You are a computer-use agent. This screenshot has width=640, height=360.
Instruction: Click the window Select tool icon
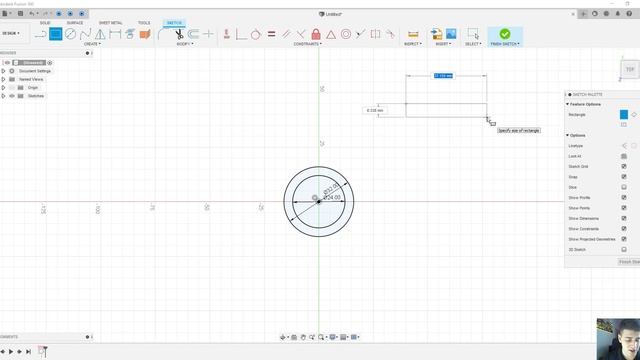[473, 34]
